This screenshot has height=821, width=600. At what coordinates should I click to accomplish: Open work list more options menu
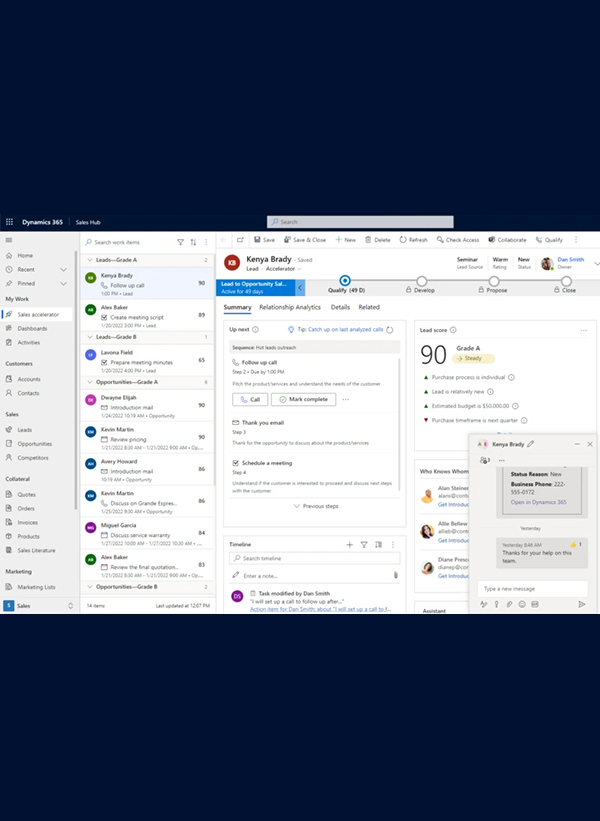206,242
